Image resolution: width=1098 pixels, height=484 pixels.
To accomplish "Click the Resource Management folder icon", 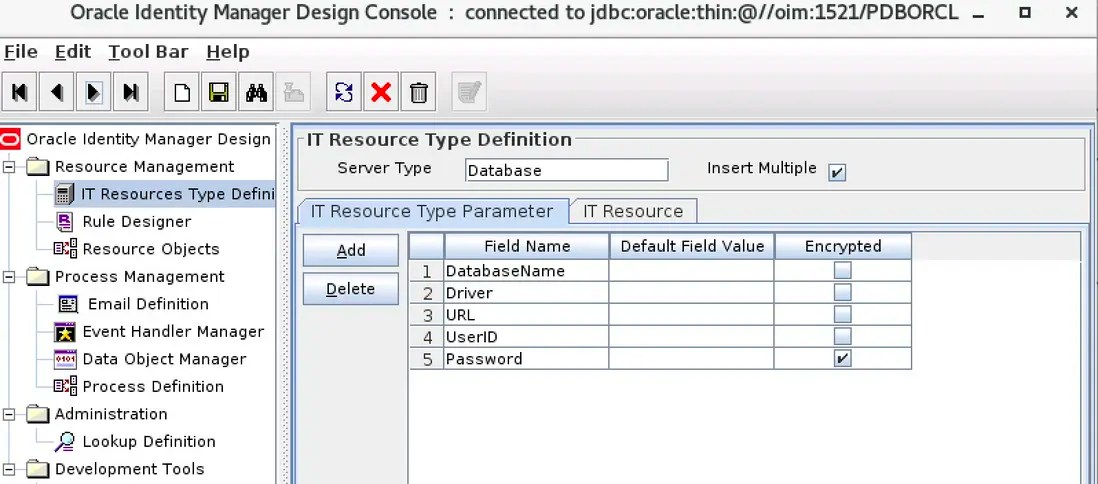I will [38, 167].
